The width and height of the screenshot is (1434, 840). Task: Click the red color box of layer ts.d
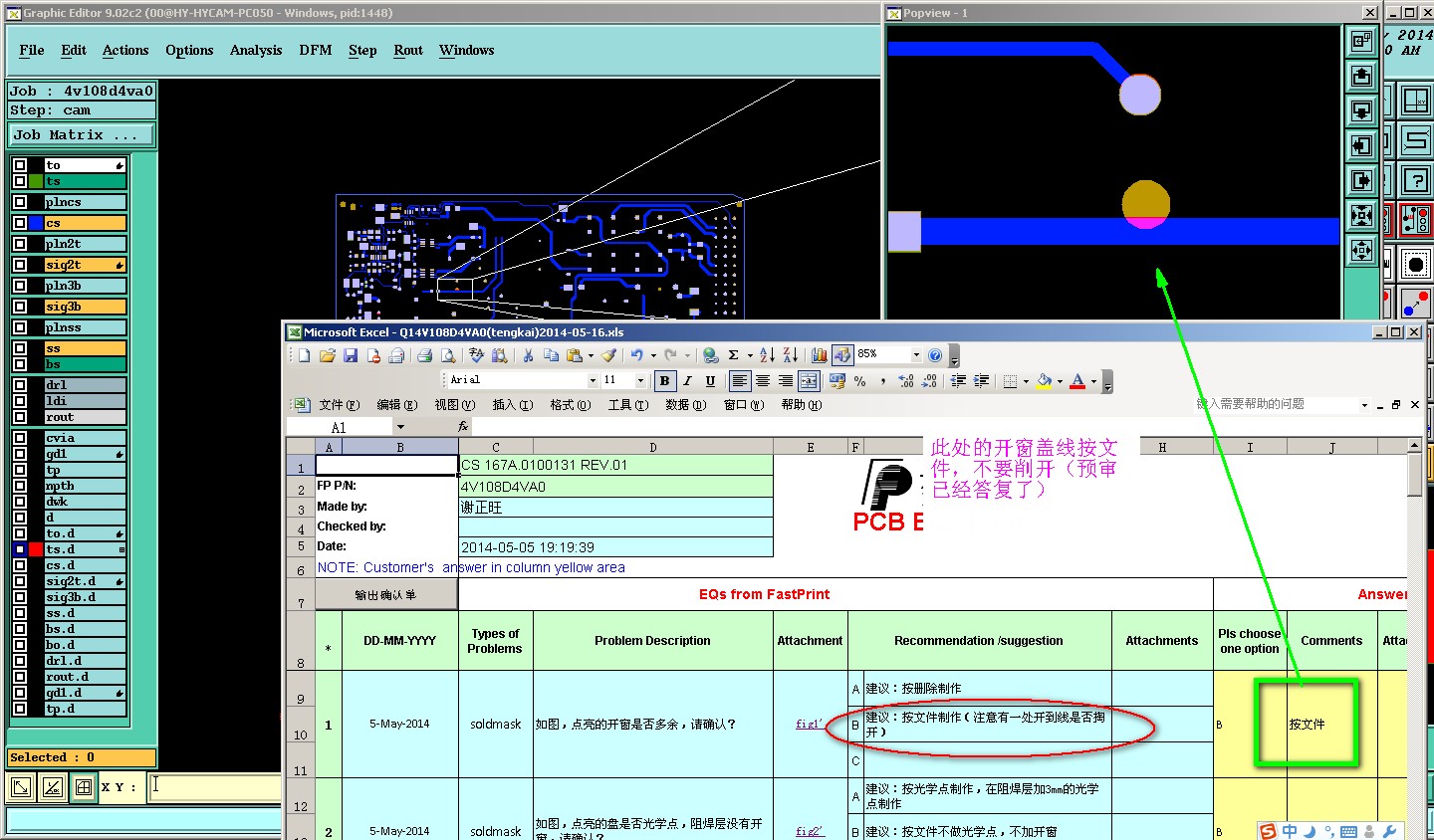pos(36,549)
